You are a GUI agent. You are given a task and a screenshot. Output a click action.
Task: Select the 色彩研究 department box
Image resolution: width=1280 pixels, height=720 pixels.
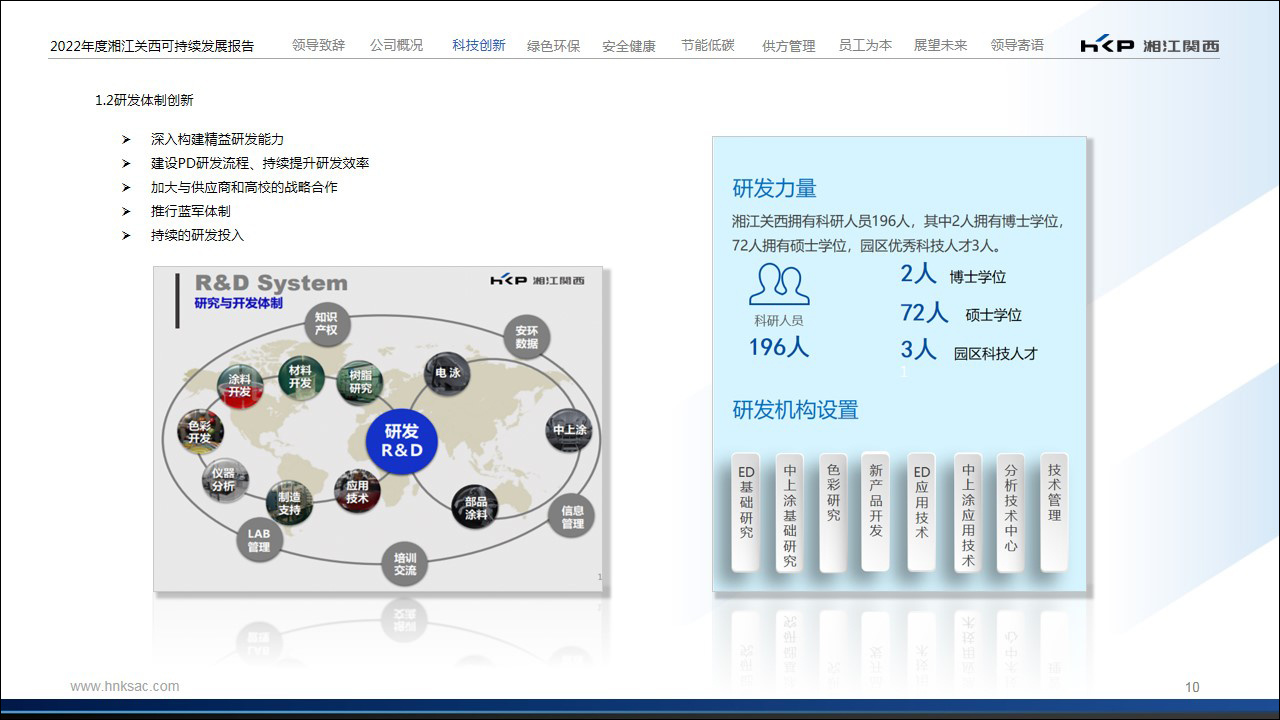[x=833, y=512]
